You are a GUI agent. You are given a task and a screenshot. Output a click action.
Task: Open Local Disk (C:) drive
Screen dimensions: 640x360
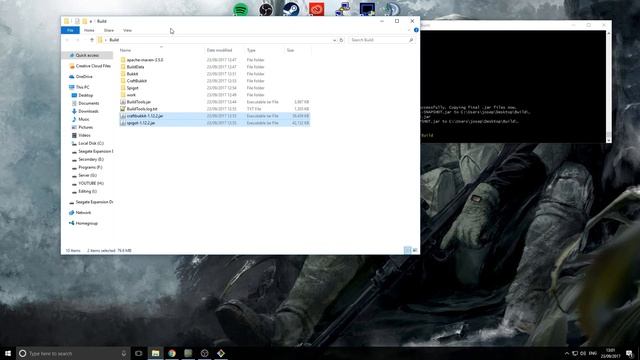(91, 143)
